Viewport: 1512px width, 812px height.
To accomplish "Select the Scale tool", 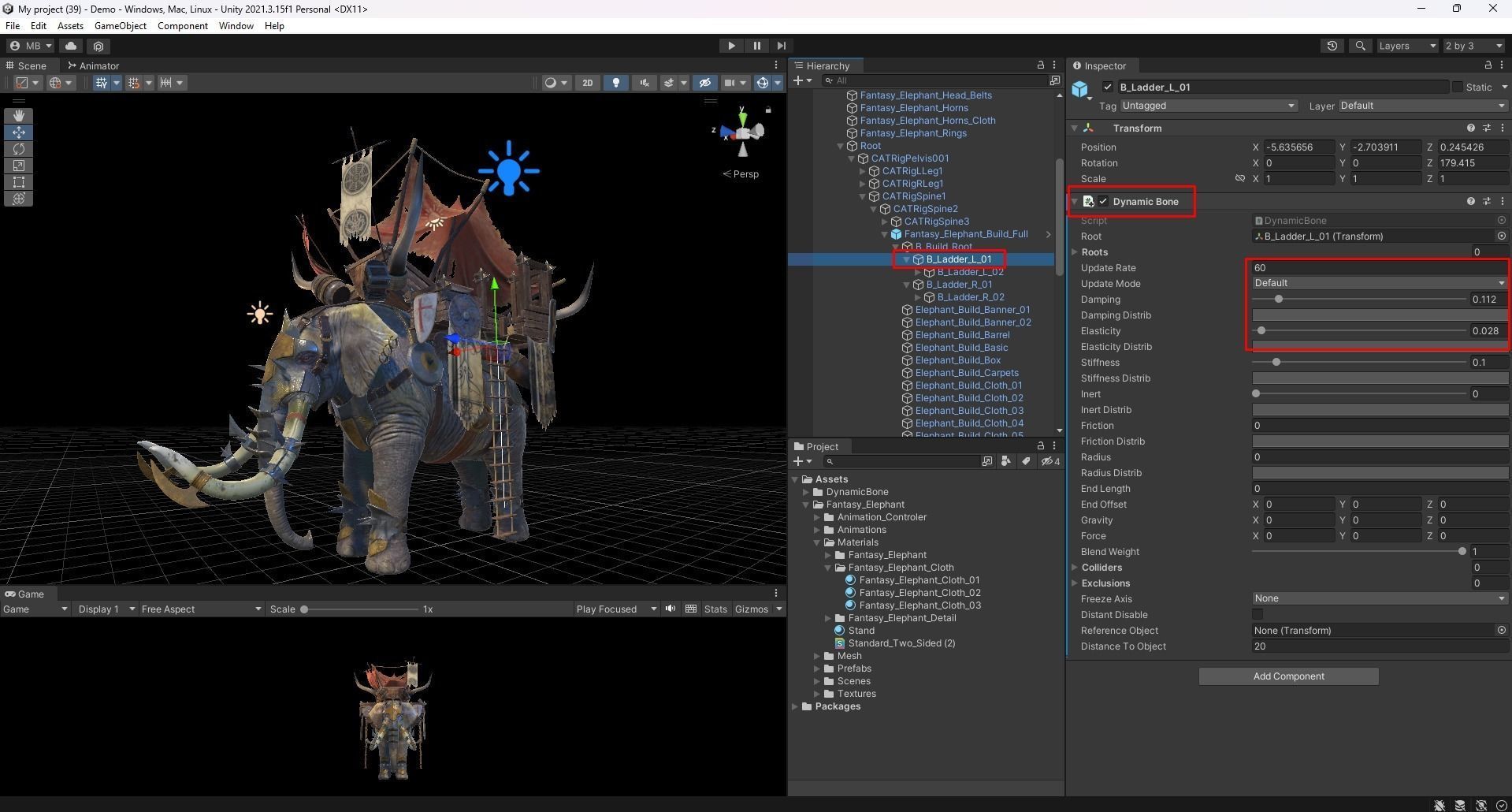I will (19, 166).
